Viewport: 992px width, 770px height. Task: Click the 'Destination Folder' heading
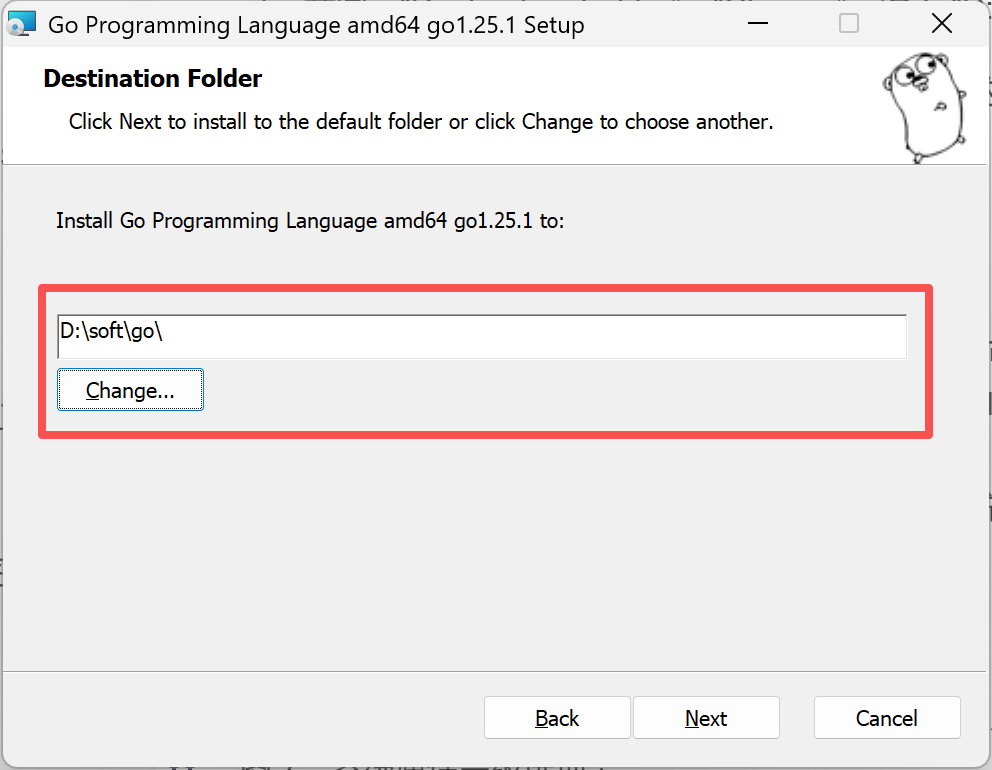(x=152, y=78)
